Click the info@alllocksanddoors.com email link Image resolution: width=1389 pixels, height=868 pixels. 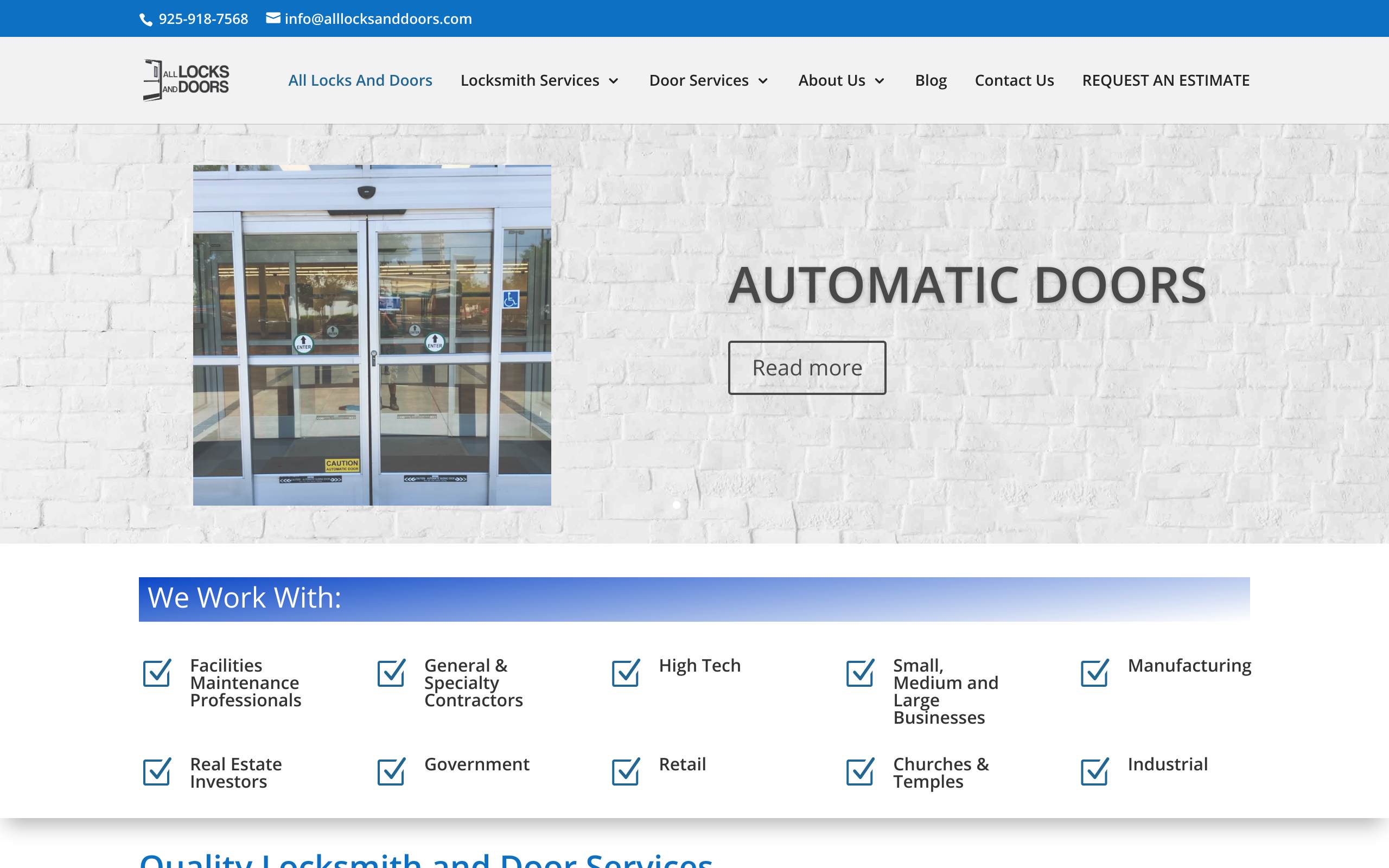tap(378, 19)
